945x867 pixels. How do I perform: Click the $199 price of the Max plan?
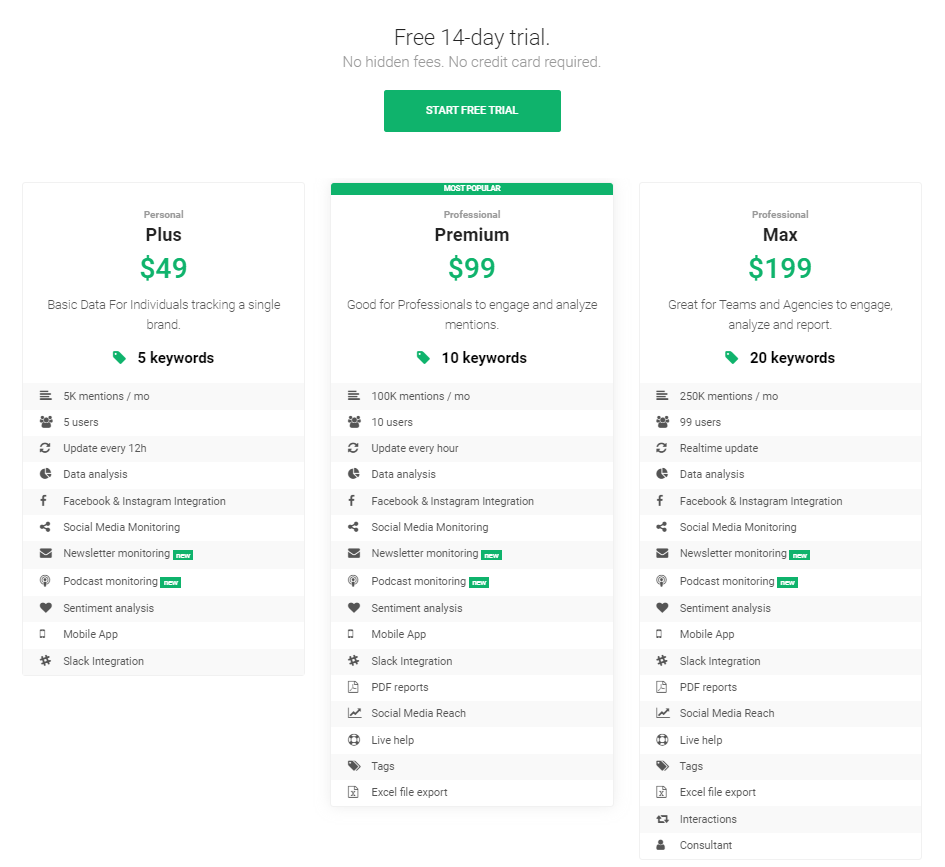point(780,268)
